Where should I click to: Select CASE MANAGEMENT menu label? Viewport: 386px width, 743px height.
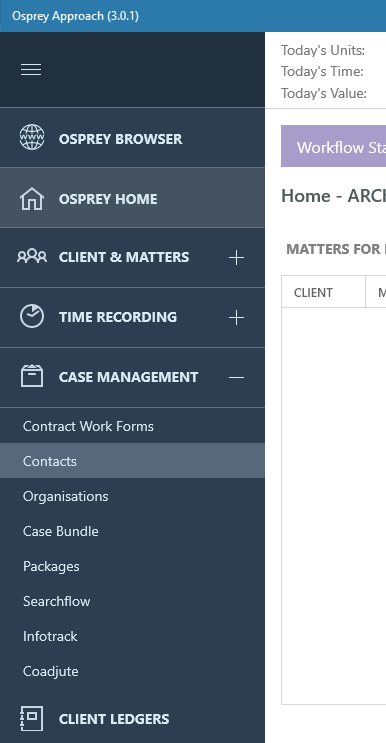click(x=128, y=377)
